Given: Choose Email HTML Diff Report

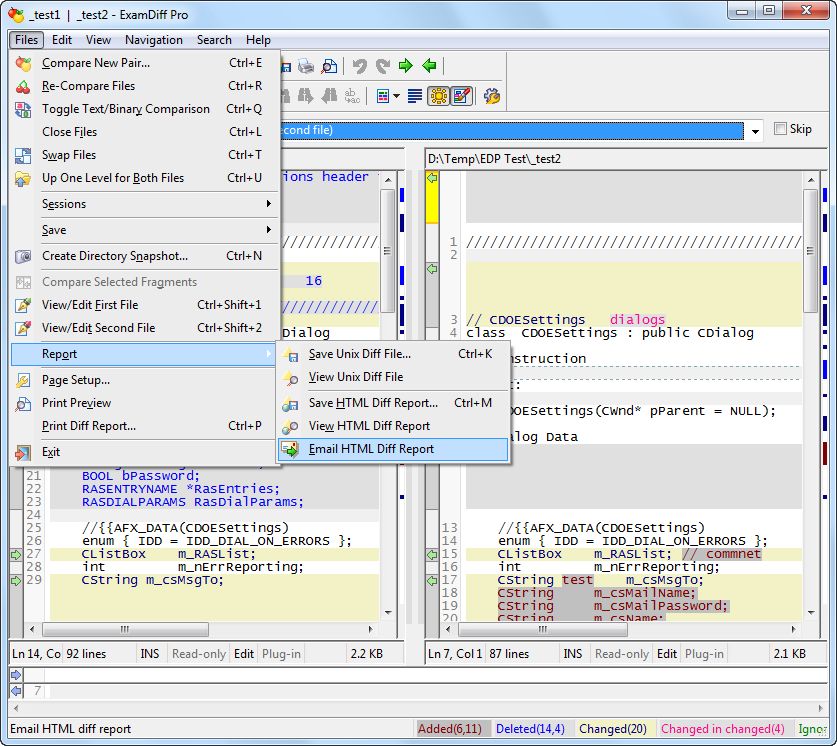Looking at the screenshot, I should point(393,449).
